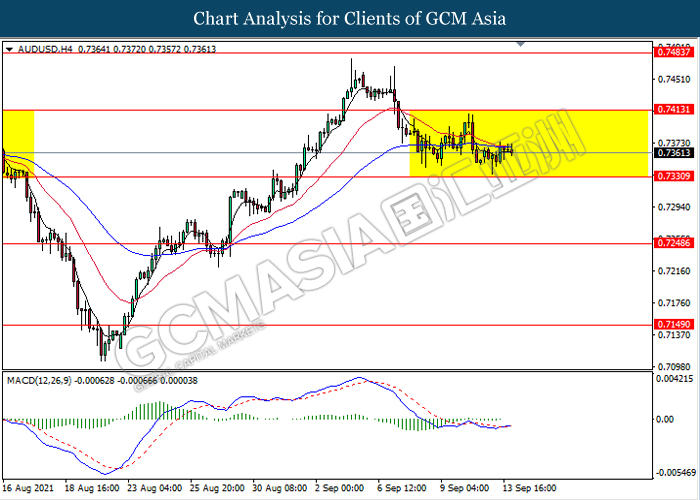
Task: Select the 0.72486 price level label
Action: 673,243
